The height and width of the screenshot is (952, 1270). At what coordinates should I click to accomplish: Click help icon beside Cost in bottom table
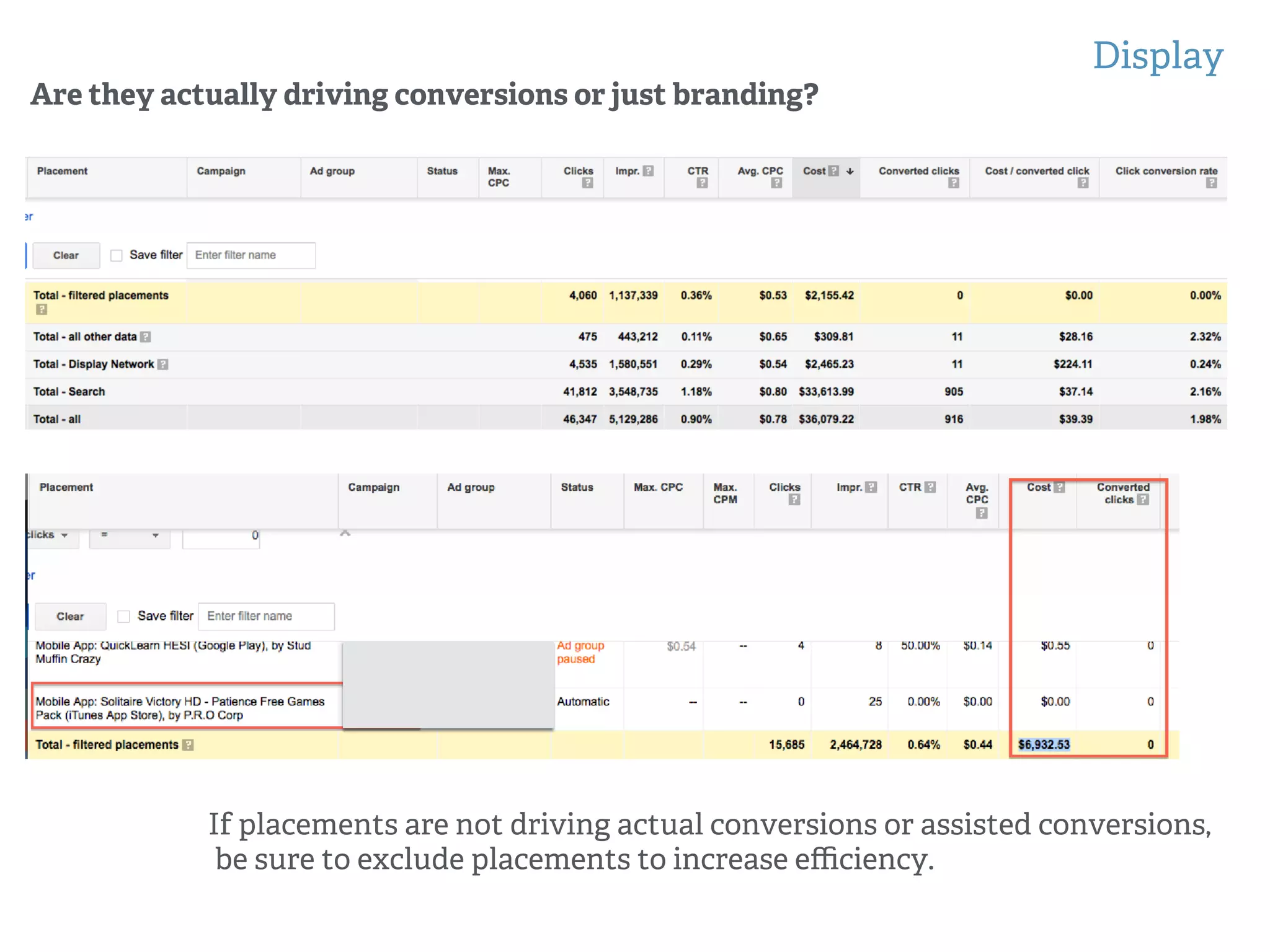coord(1059,487)
